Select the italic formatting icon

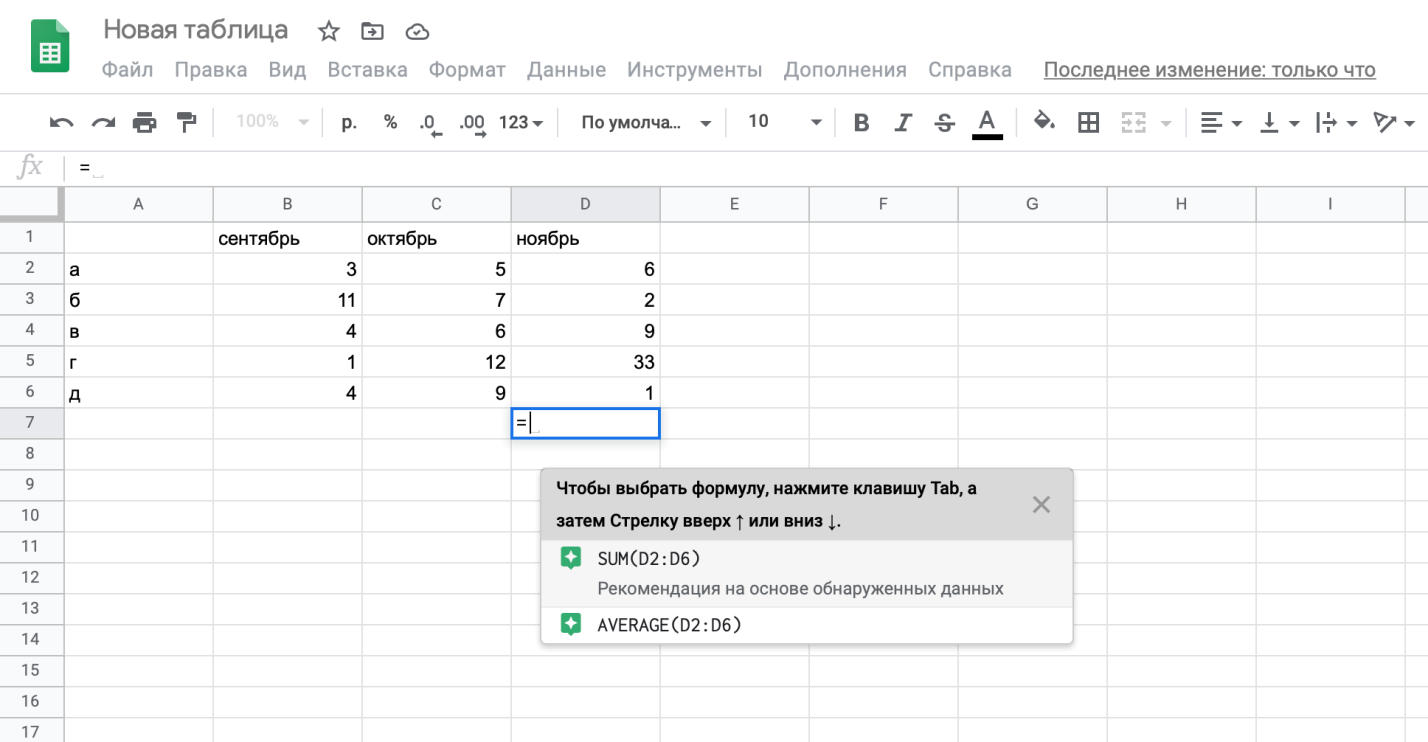tap(902, 122)
